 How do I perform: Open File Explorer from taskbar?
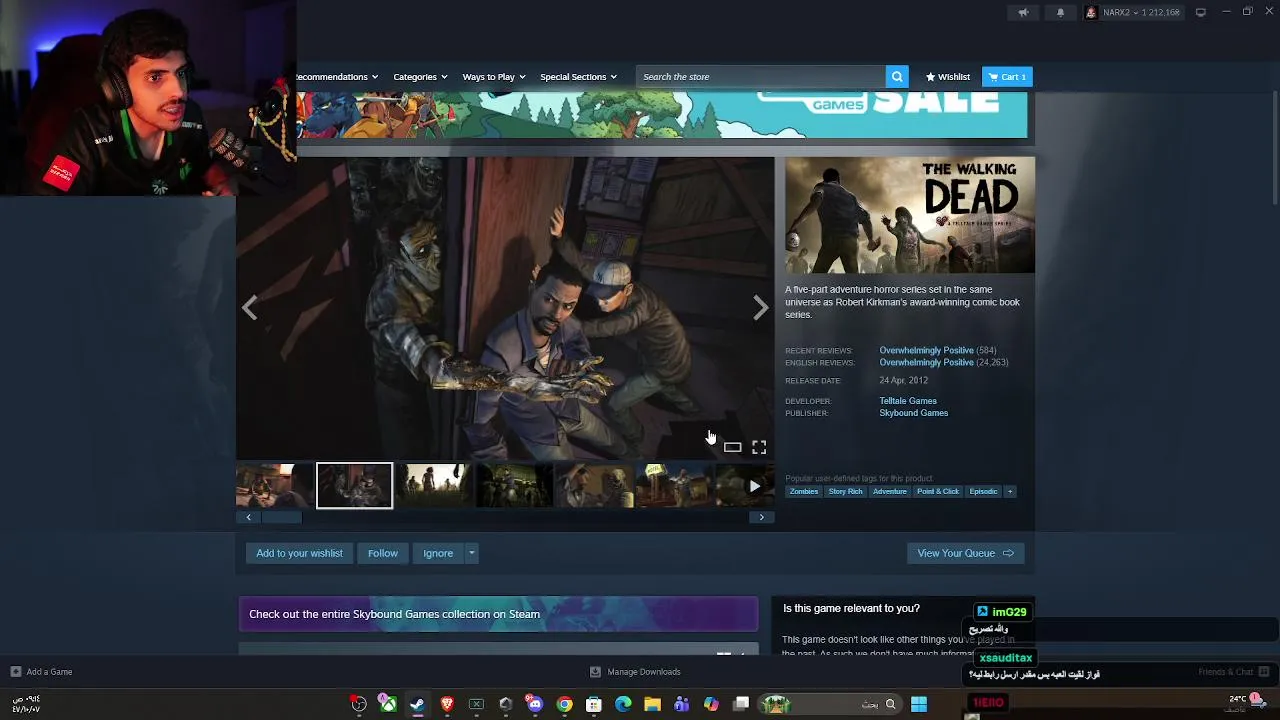click(x=652, y=704)
